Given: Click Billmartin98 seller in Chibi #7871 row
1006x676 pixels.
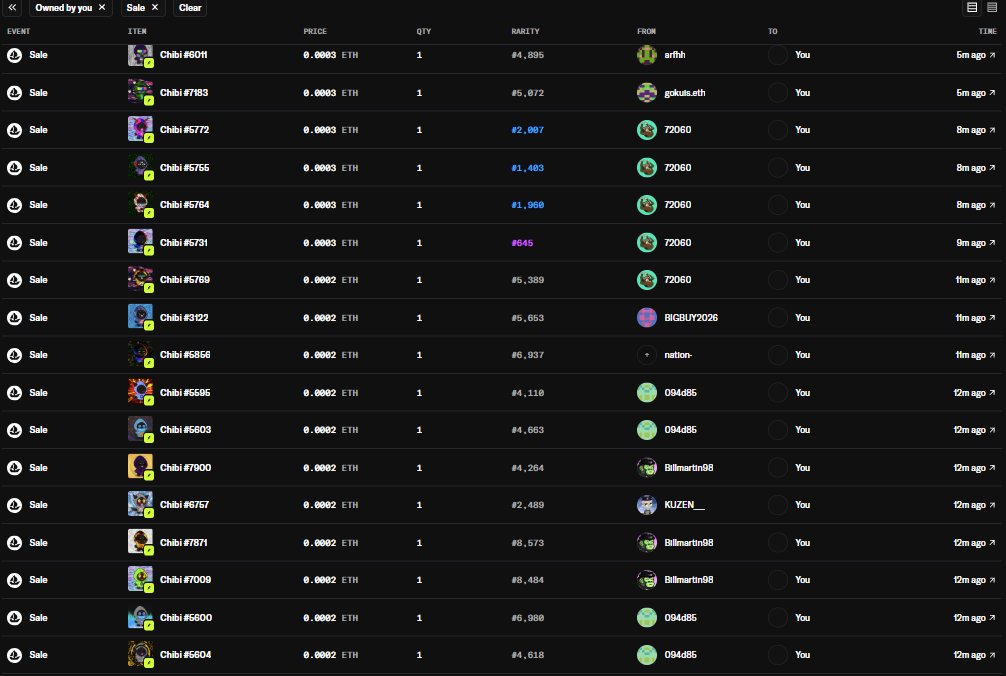Looking at the screenshot, I should coord(689,543).
